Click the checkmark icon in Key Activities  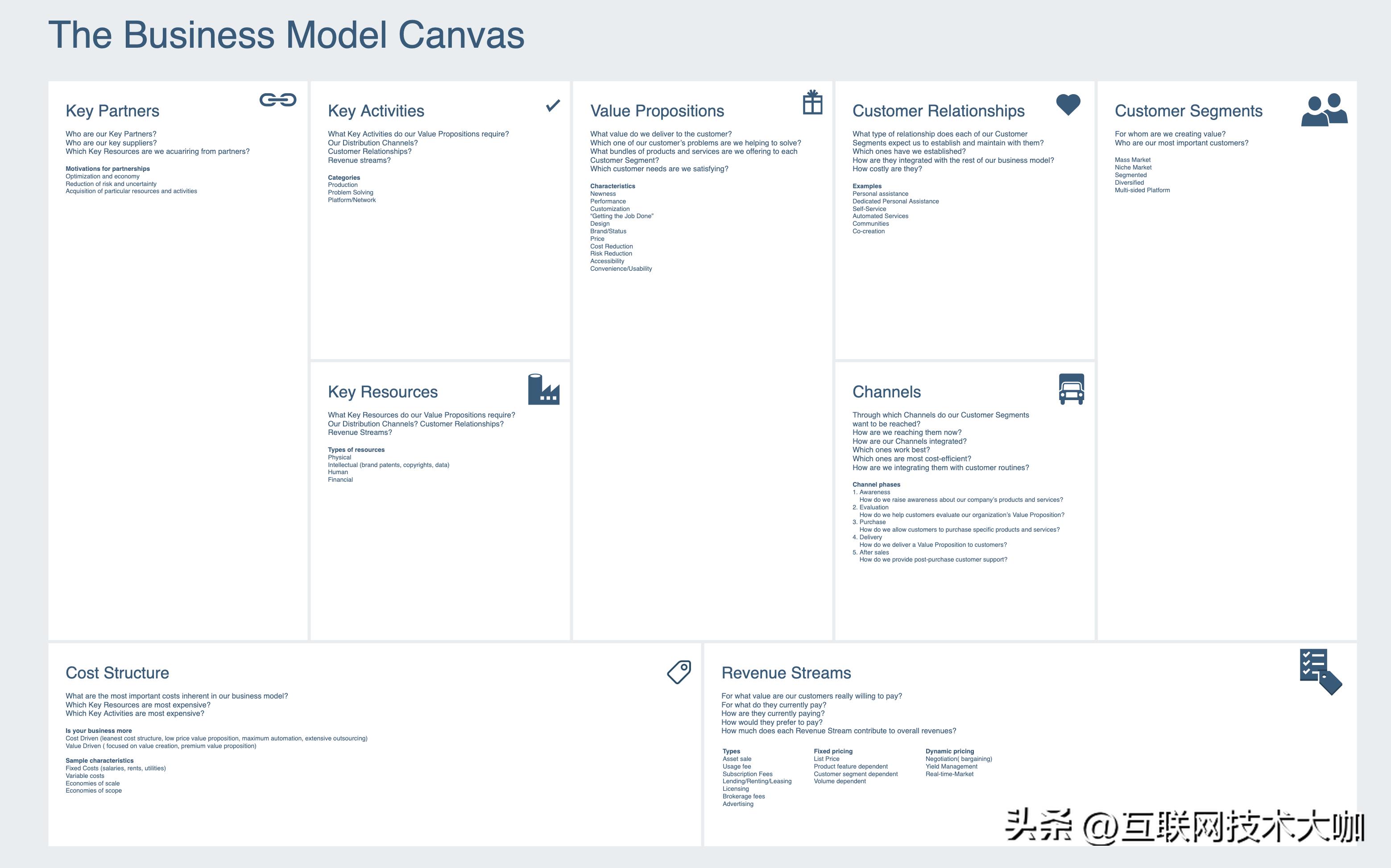[x=553, y=105]
